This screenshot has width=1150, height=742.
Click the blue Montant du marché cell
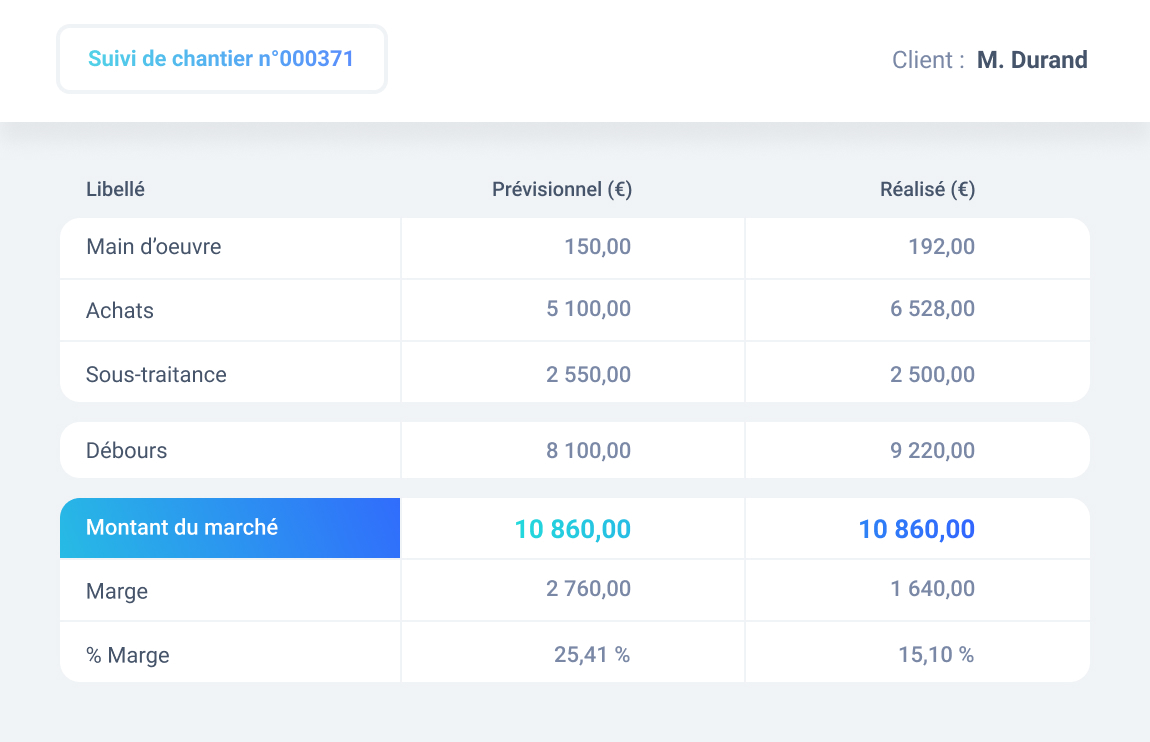(230, 528)
